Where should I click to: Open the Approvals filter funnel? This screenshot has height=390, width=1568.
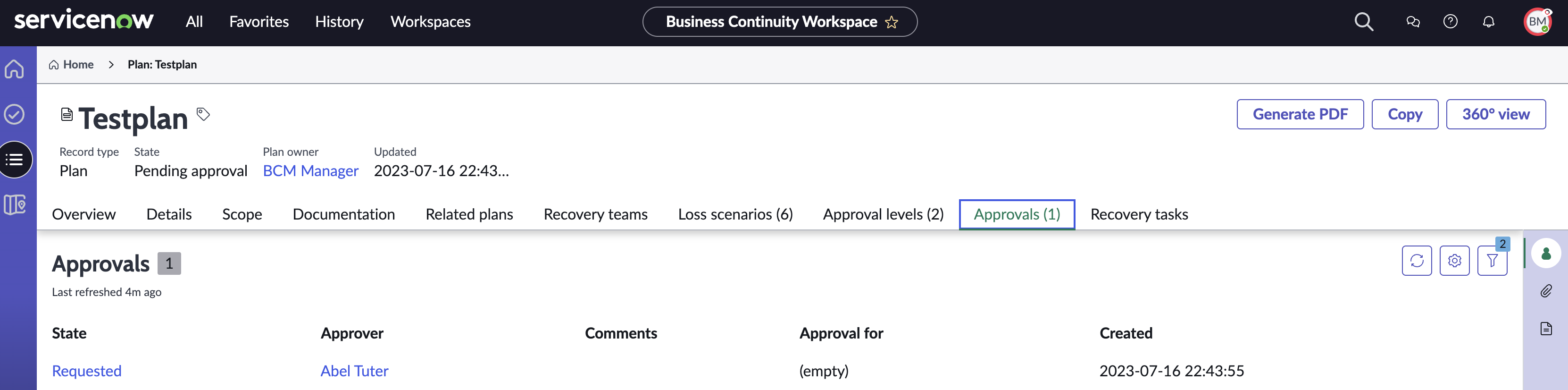click(x=1492, y=261)
